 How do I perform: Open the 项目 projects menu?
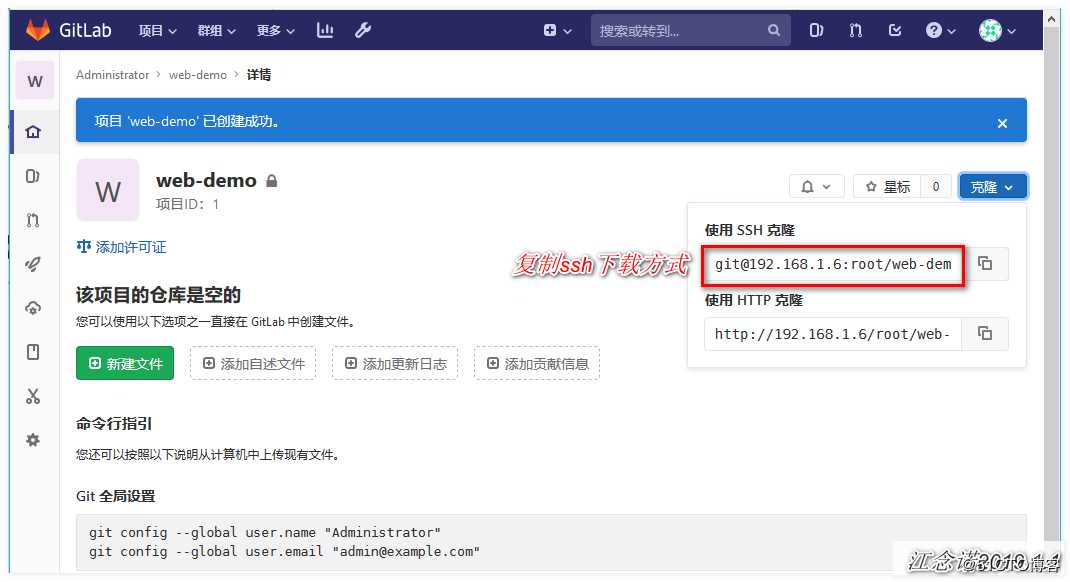158,30
